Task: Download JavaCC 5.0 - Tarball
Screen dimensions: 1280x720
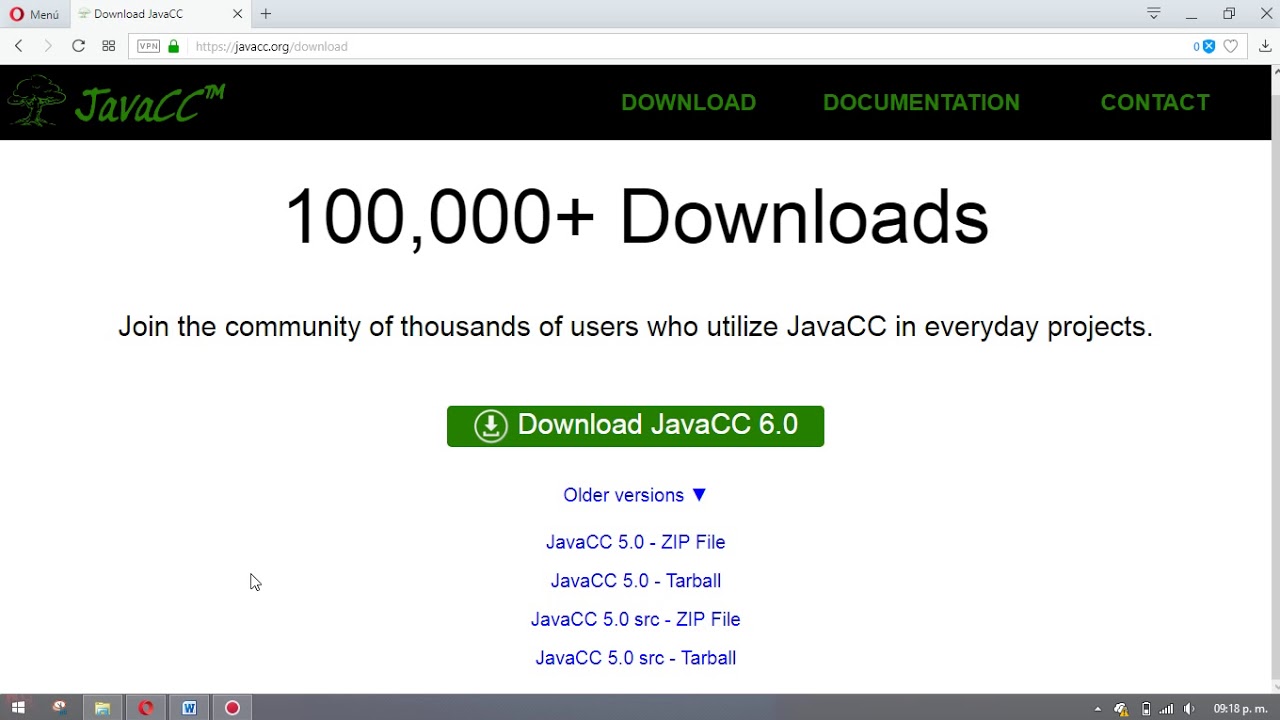Action: click(x=635, y=581)
